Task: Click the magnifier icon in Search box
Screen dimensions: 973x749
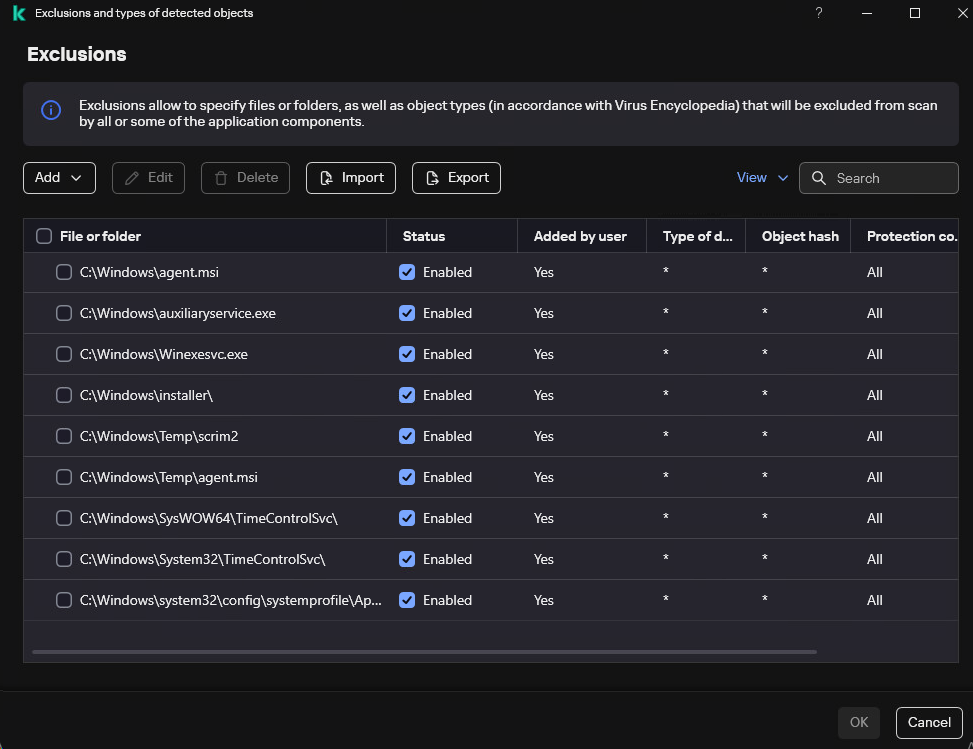Action: (819, 178)
